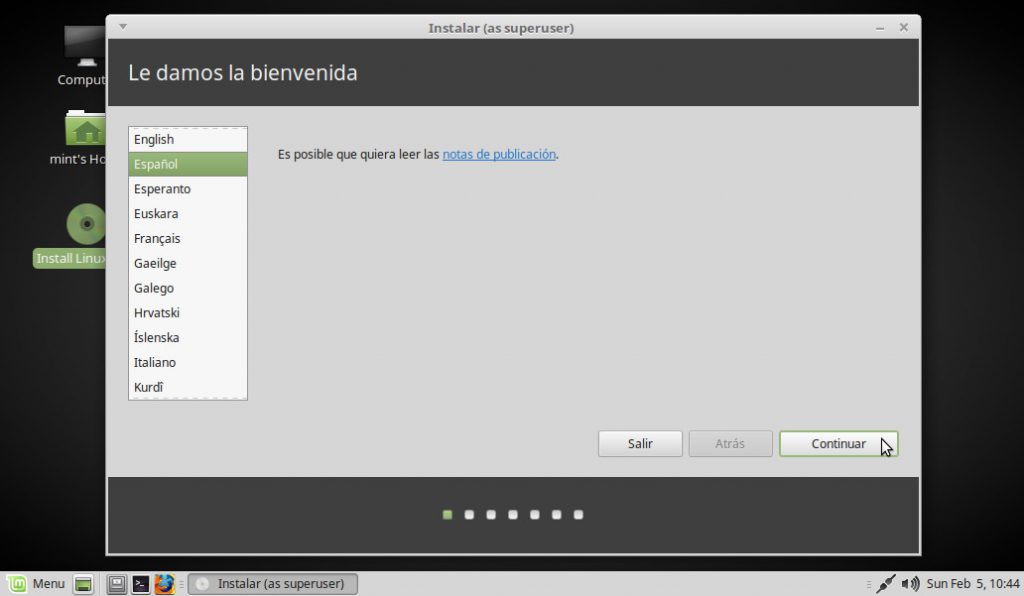Open the calendar from the panel clock
This screenshot has width=1024, height=596.
(x=972, y=584)
